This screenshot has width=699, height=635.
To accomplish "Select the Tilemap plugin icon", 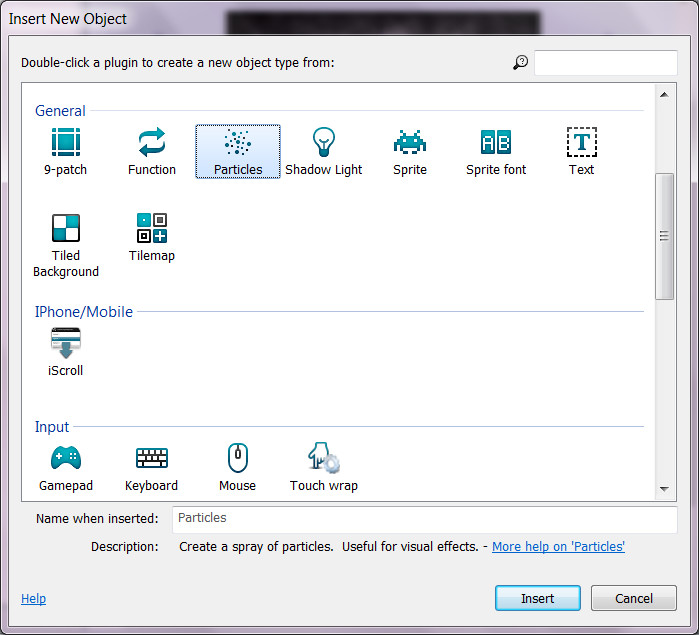I will [x=152, y=228].
